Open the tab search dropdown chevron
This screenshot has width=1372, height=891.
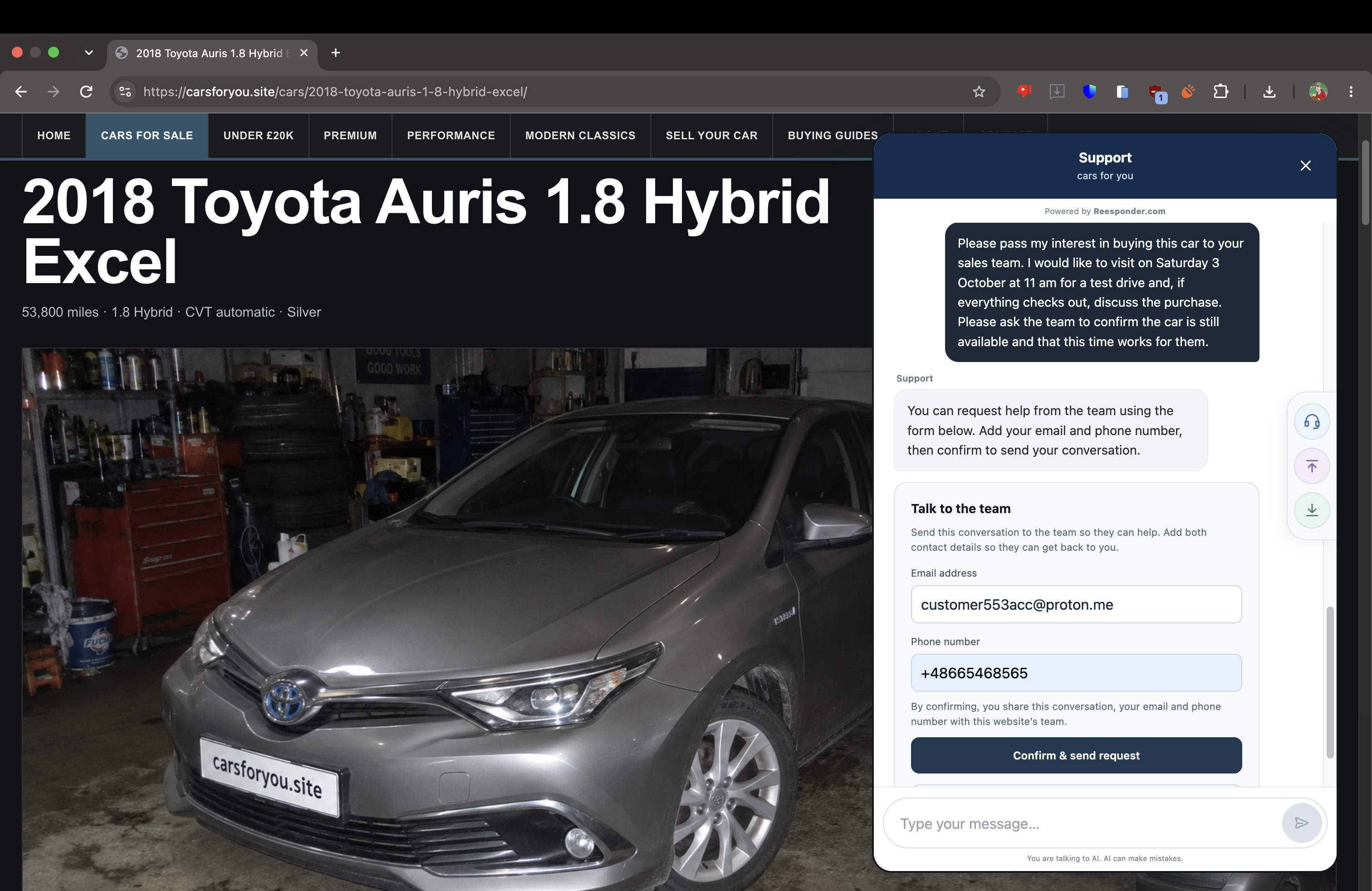pyautogui.click(x=89, y=53)
